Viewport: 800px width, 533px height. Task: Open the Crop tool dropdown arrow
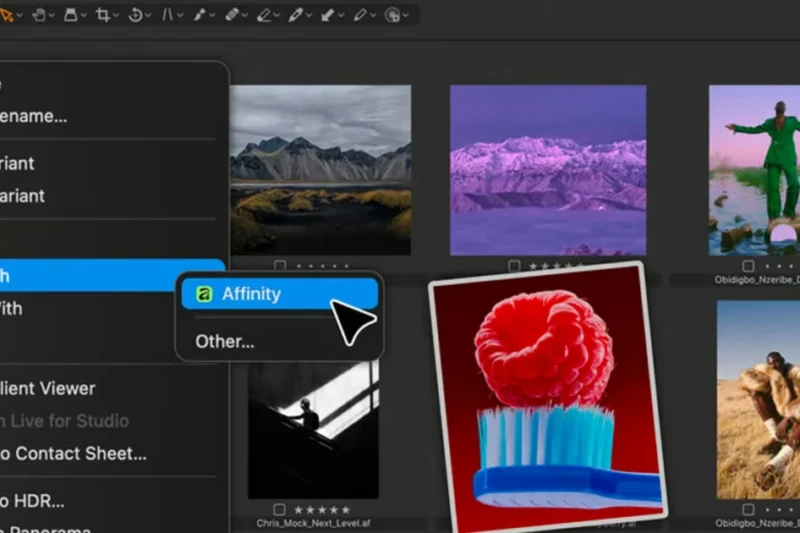pyautogui.click(x=116, y=15)
